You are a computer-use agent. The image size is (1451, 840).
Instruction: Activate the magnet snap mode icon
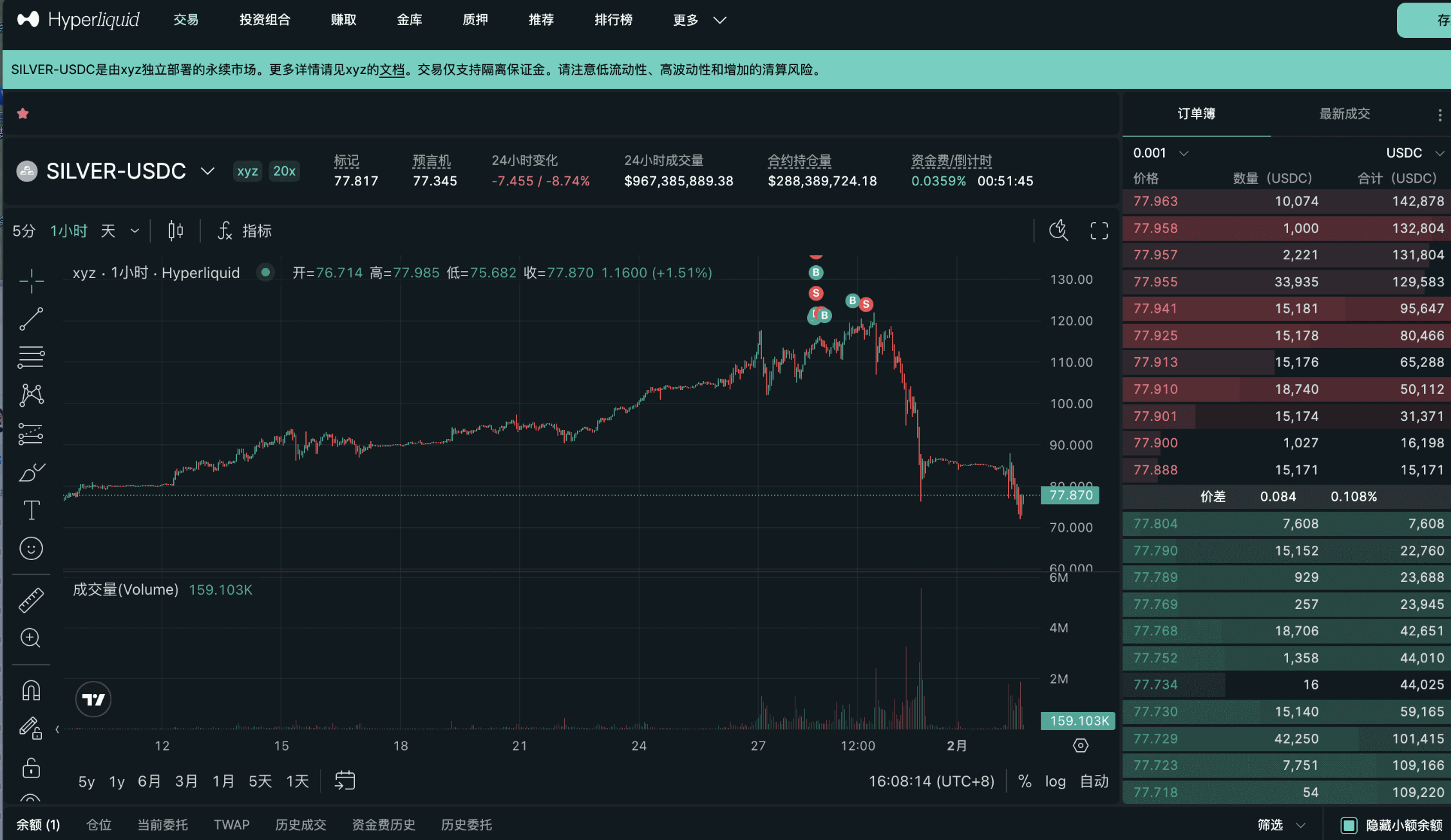coord(31,691)
